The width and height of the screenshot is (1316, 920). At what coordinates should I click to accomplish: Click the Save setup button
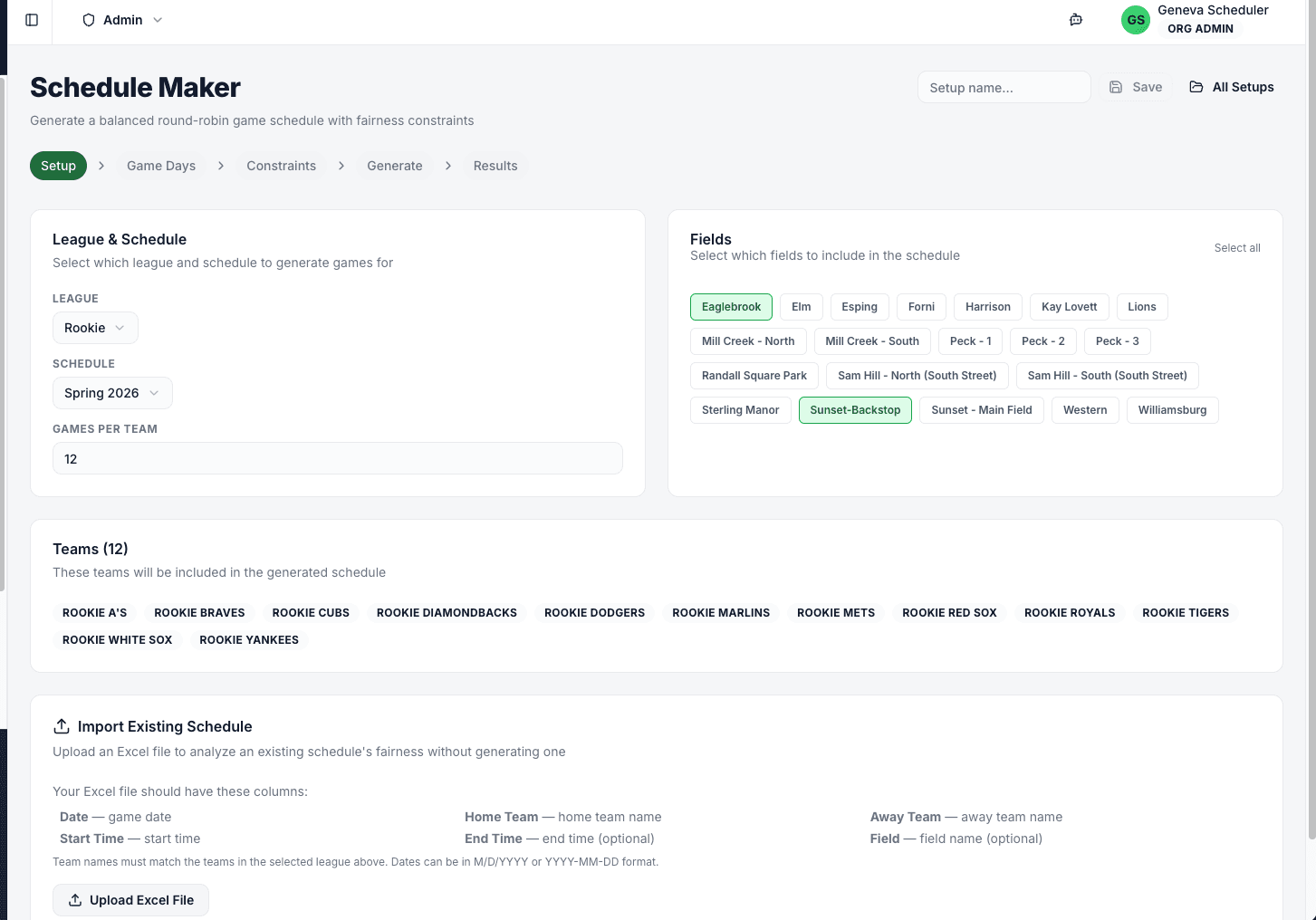click(x=1136, y=87)
